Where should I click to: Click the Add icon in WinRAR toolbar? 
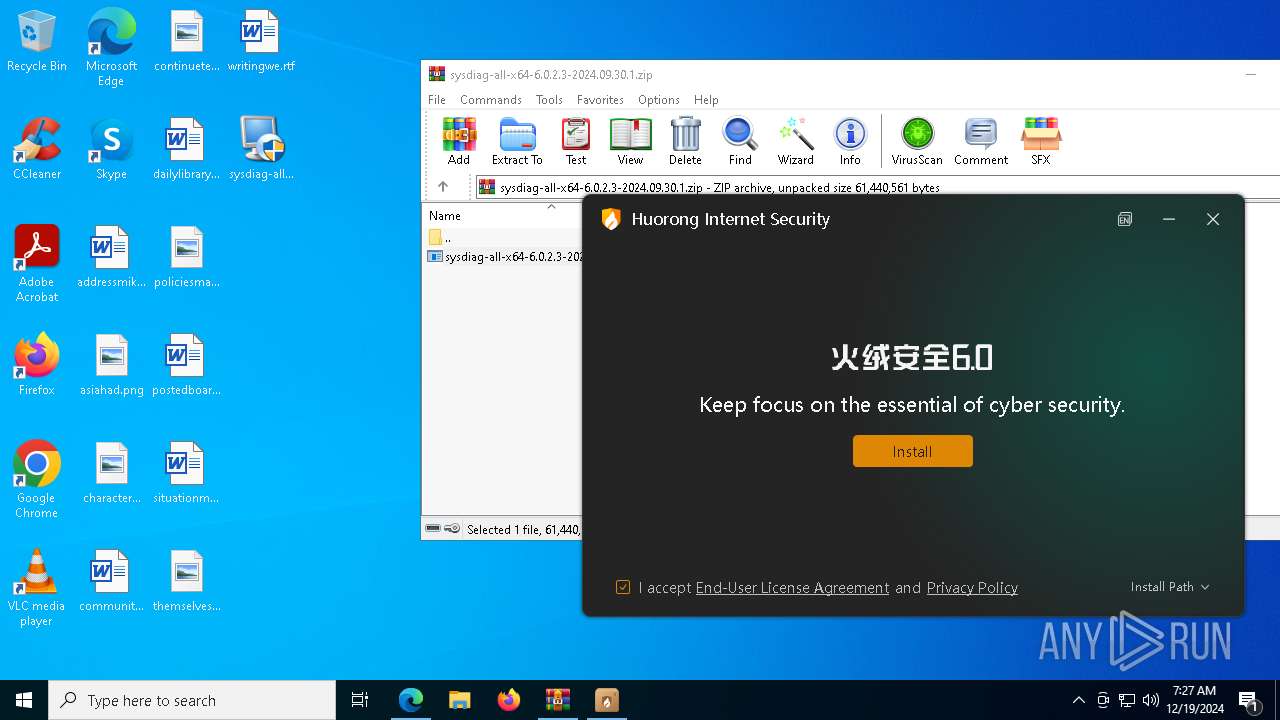coord(459,141)
